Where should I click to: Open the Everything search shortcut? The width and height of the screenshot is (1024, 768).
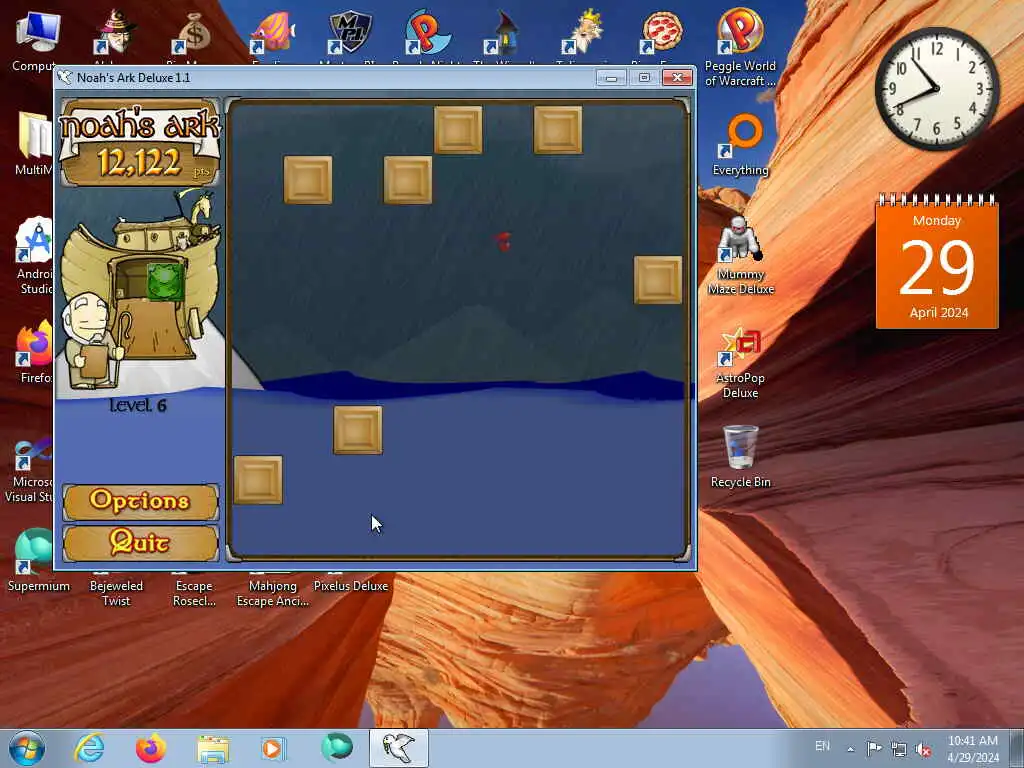[740, 145]
